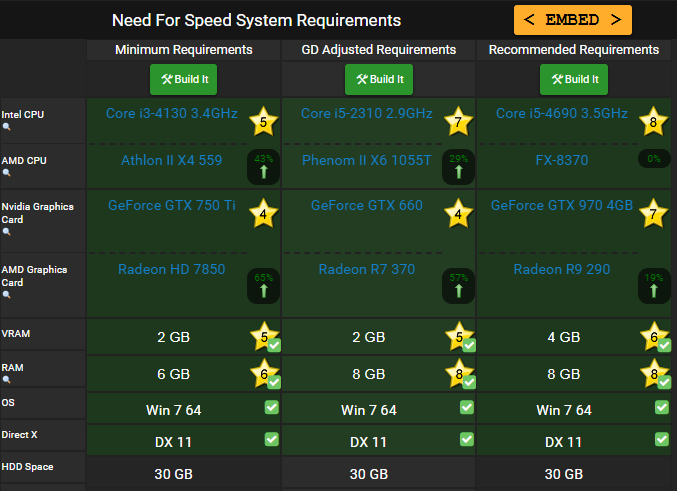Screen dimensions: 677x491
Task: Click star rating 5 beside Core i3-4130
Action: (x=263, y=121)
